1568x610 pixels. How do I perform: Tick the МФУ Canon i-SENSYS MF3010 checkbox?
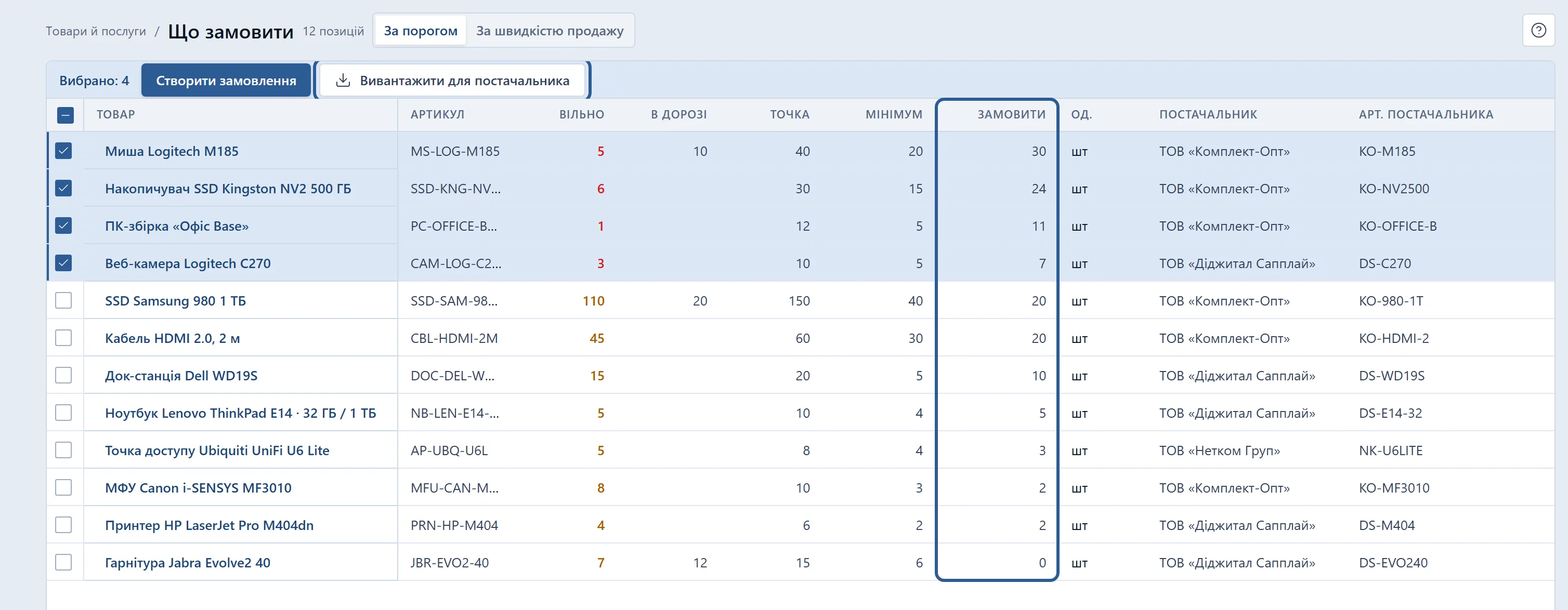point(63,487)
